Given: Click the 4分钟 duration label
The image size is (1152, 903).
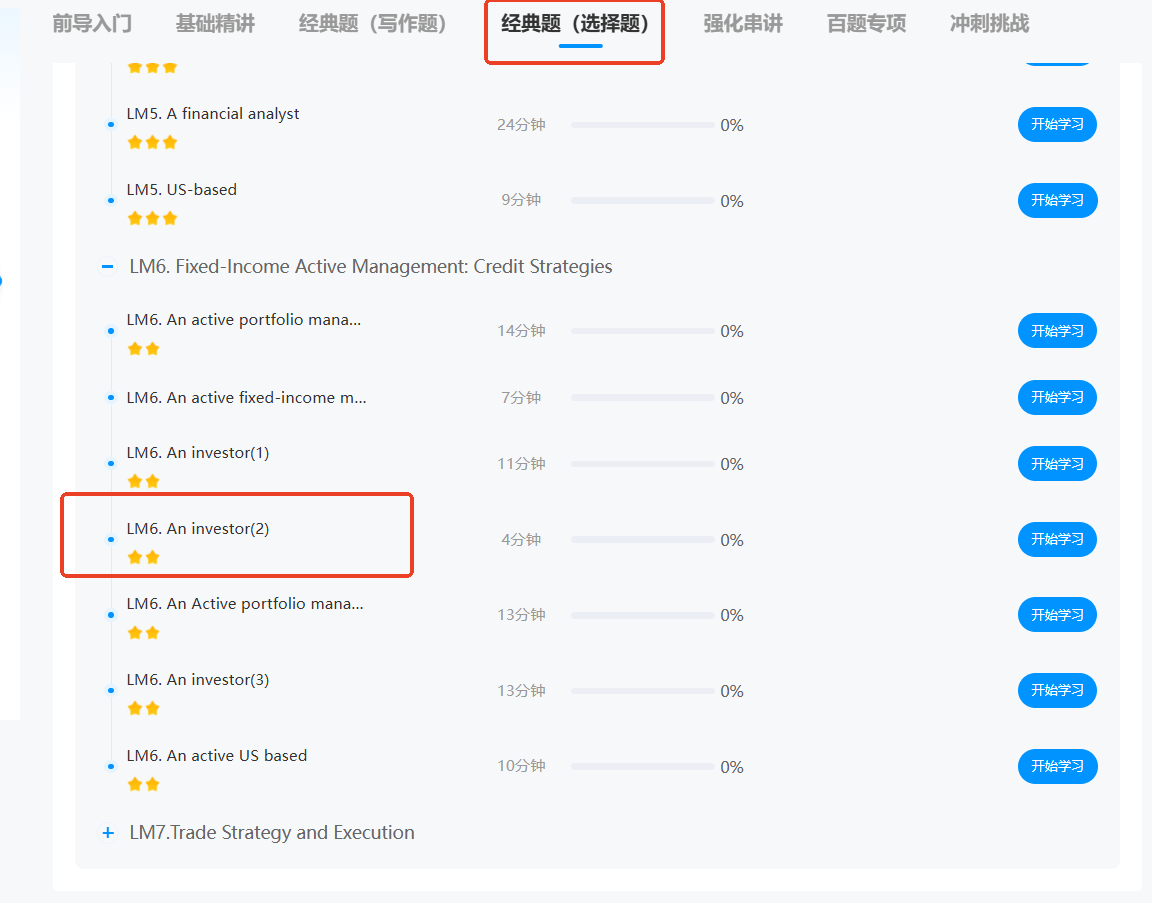Looking at the screenshot, I should coord(521,539).
